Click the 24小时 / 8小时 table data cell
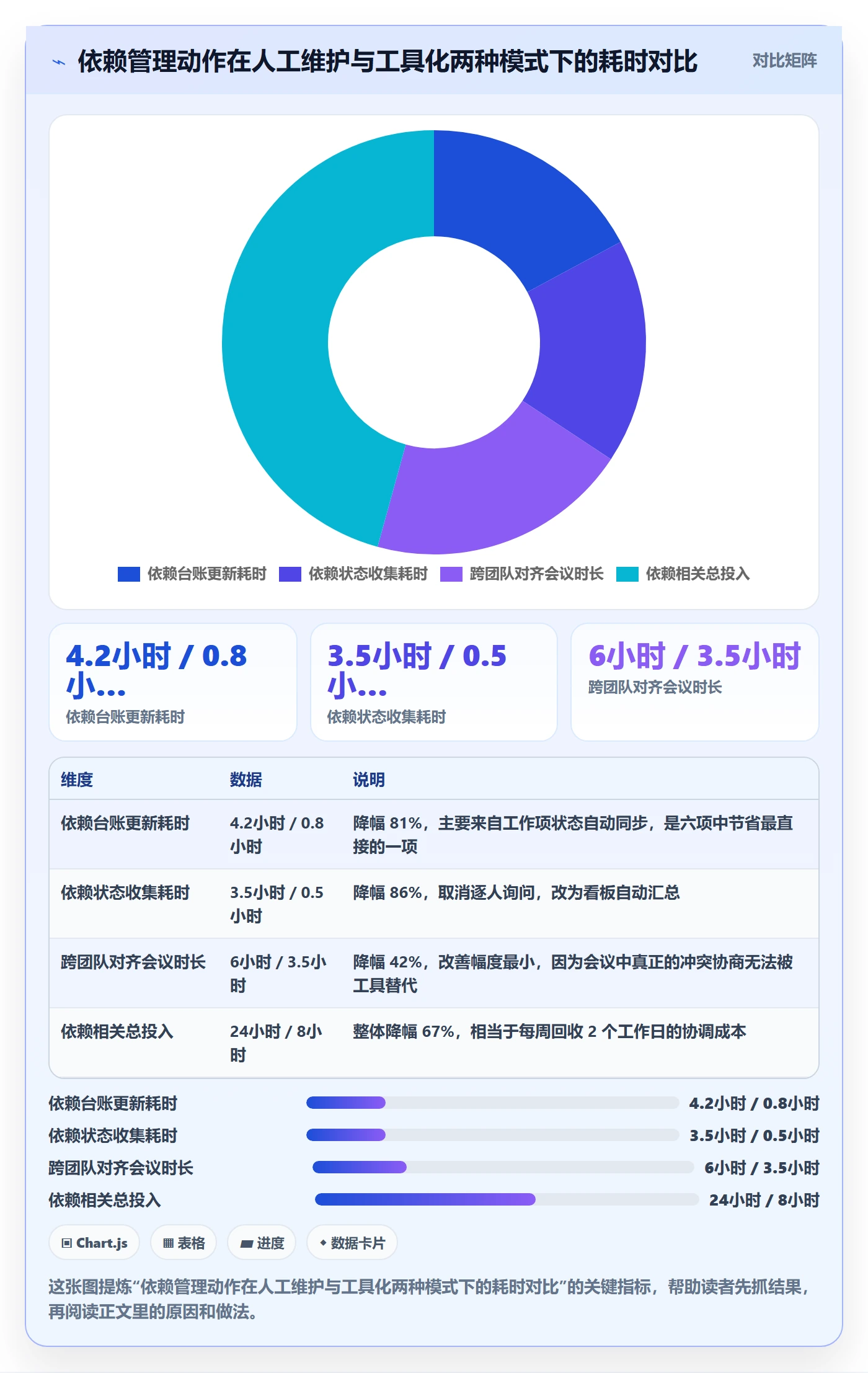 pos(277,1043)
